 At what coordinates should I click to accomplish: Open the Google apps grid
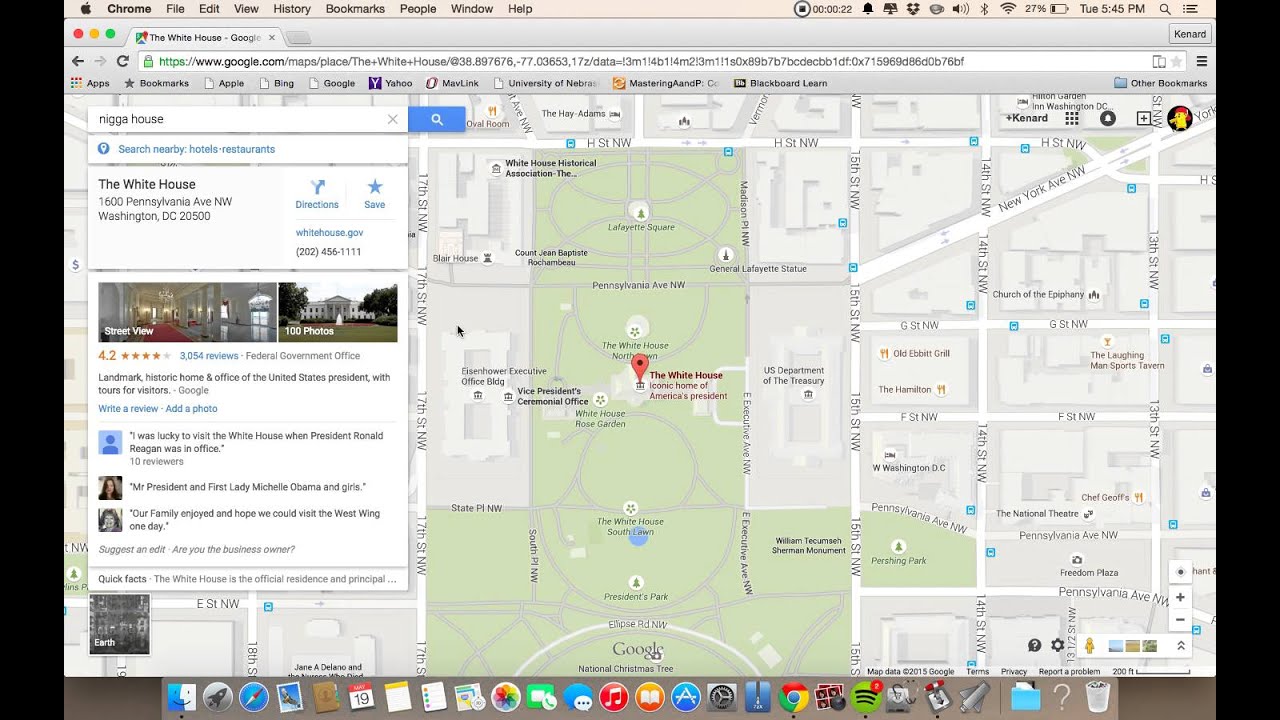pos(1072,118)
